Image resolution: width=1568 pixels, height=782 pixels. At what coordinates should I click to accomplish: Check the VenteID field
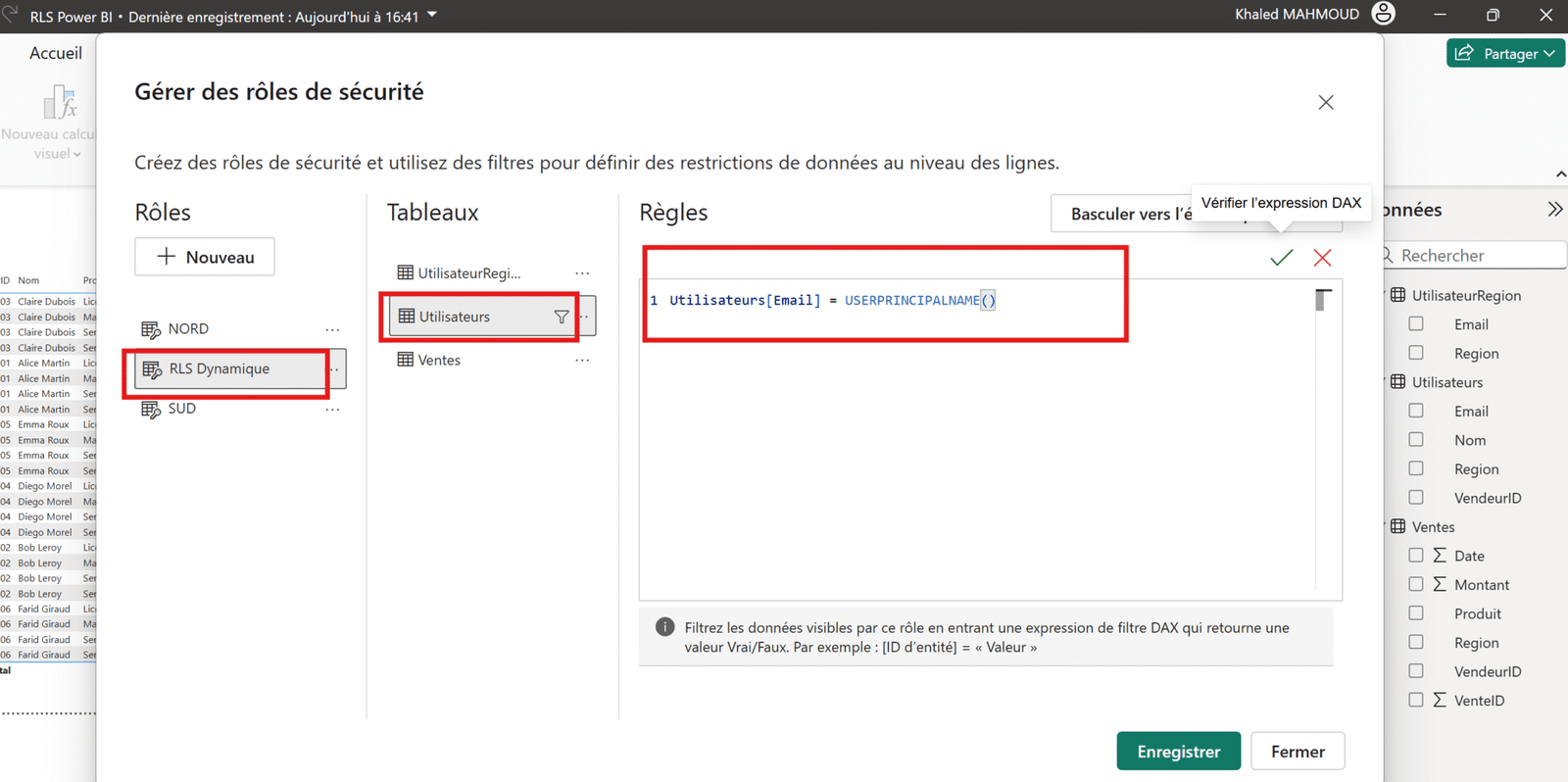click(1416, 700)
